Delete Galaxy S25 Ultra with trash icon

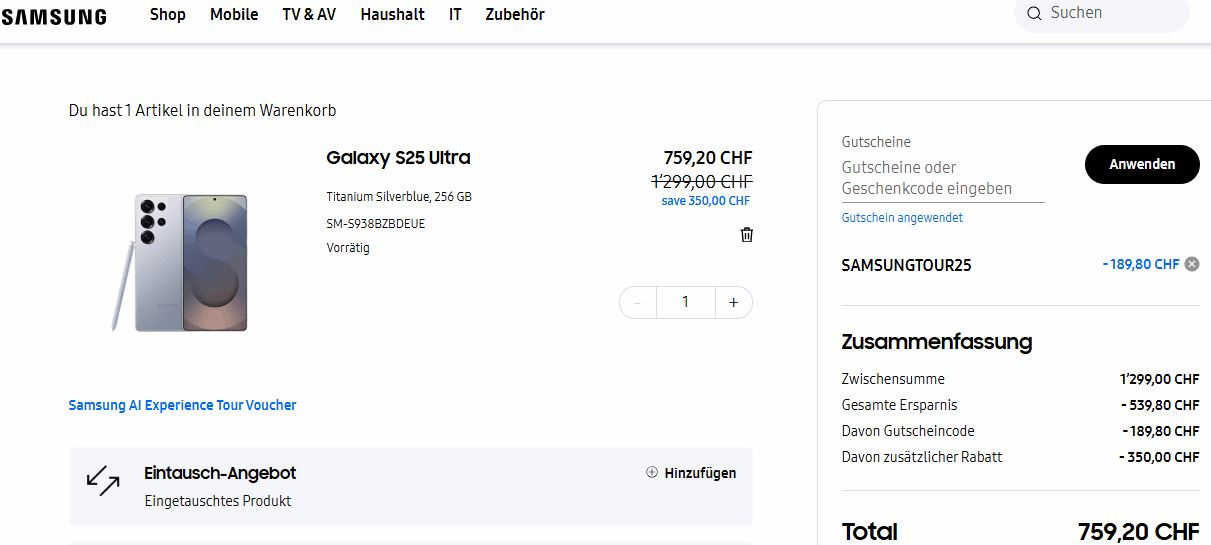746,234
